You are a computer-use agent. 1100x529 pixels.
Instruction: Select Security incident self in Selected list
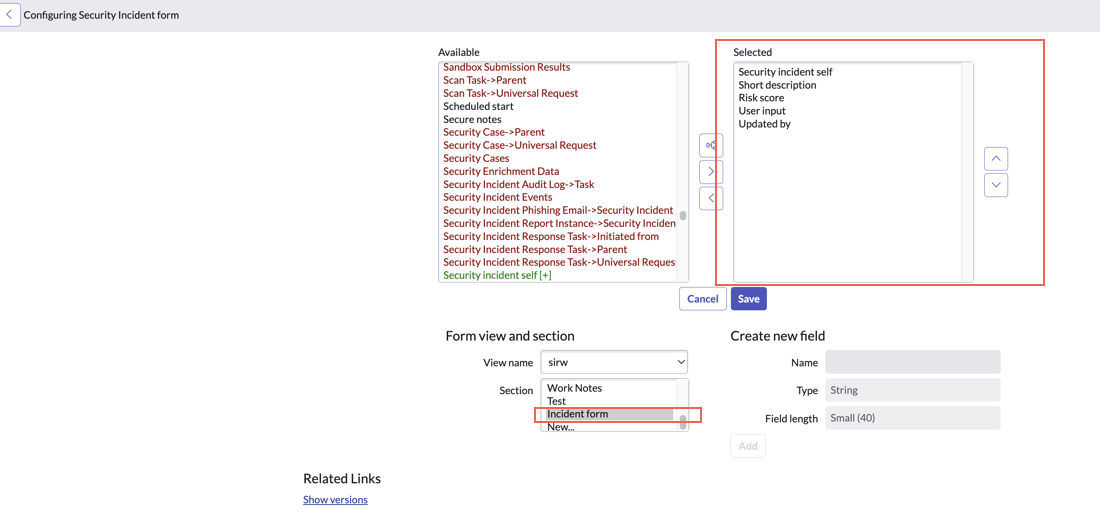pos(785,72)
